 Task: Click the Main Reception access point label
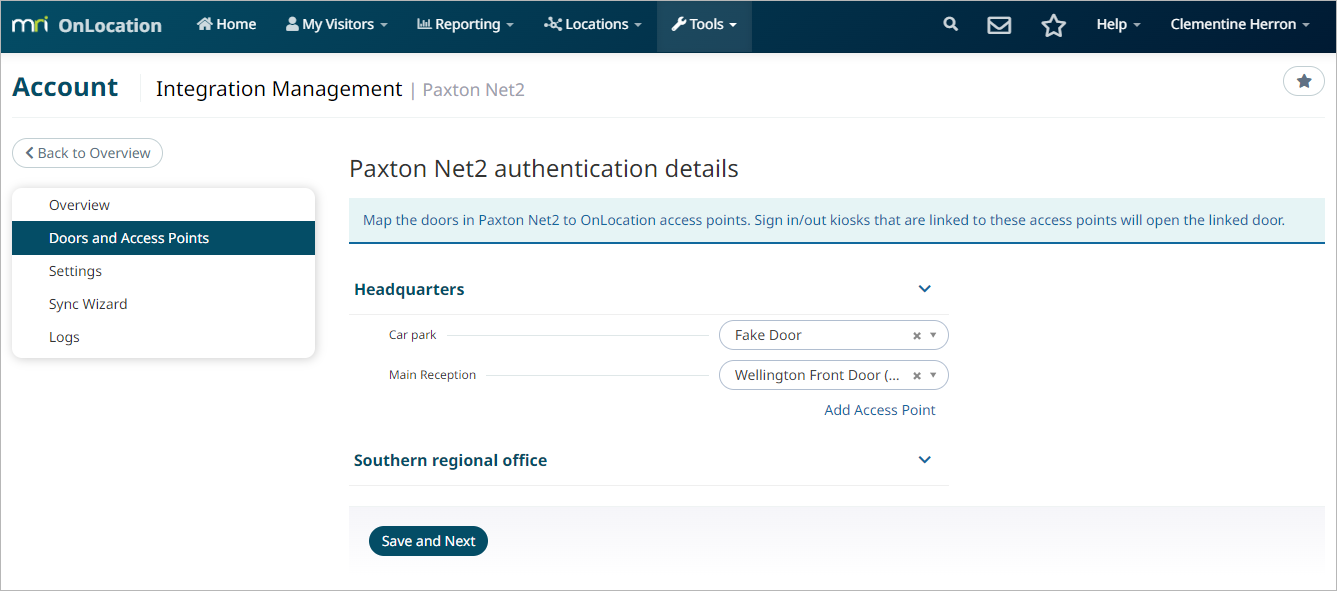432,375
